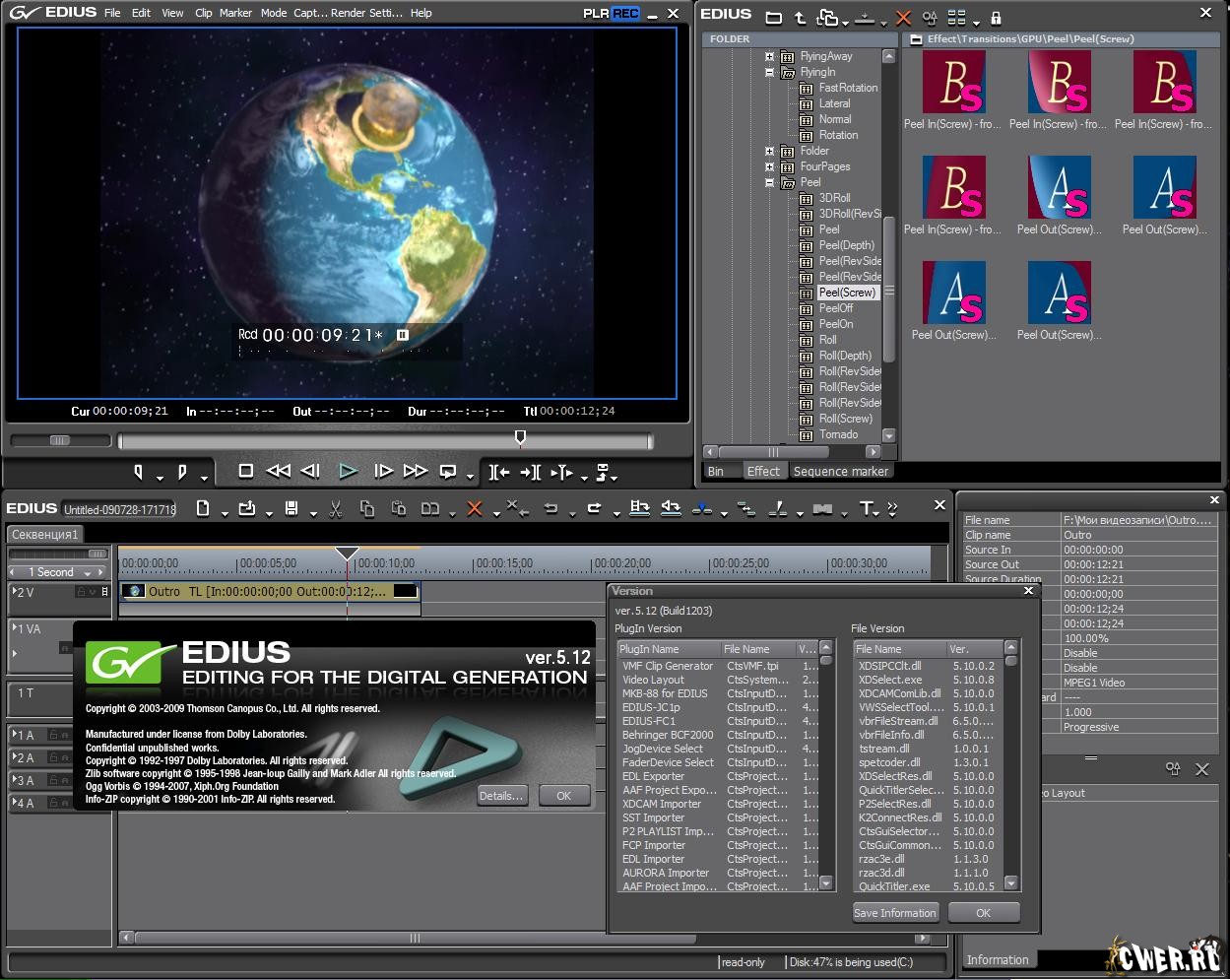Click the Play button in the player
Screen dimensions: 1230x980
[x=348, y=472]
